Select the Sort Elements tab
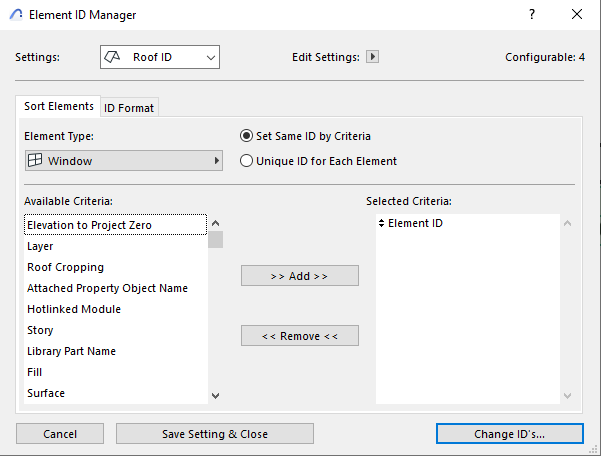This screenshot has width=601, height=456. tap(58, 106)
